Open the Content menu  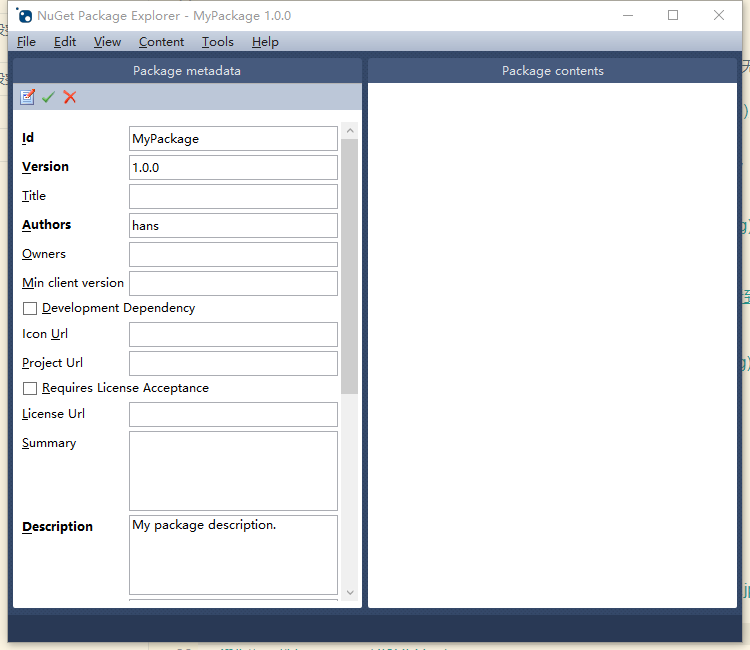pyautogui.click(x=161, y=42)
